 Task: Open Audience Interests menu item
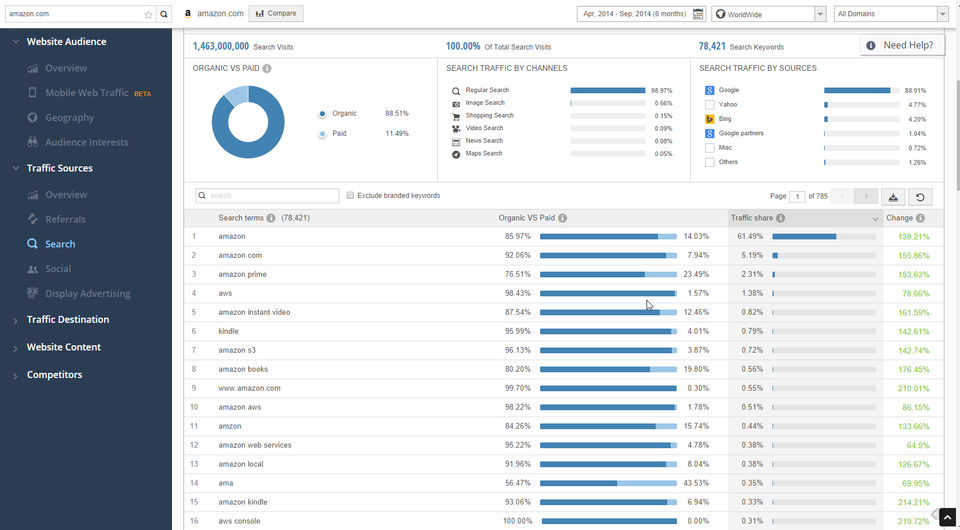[x=86, y=143]
